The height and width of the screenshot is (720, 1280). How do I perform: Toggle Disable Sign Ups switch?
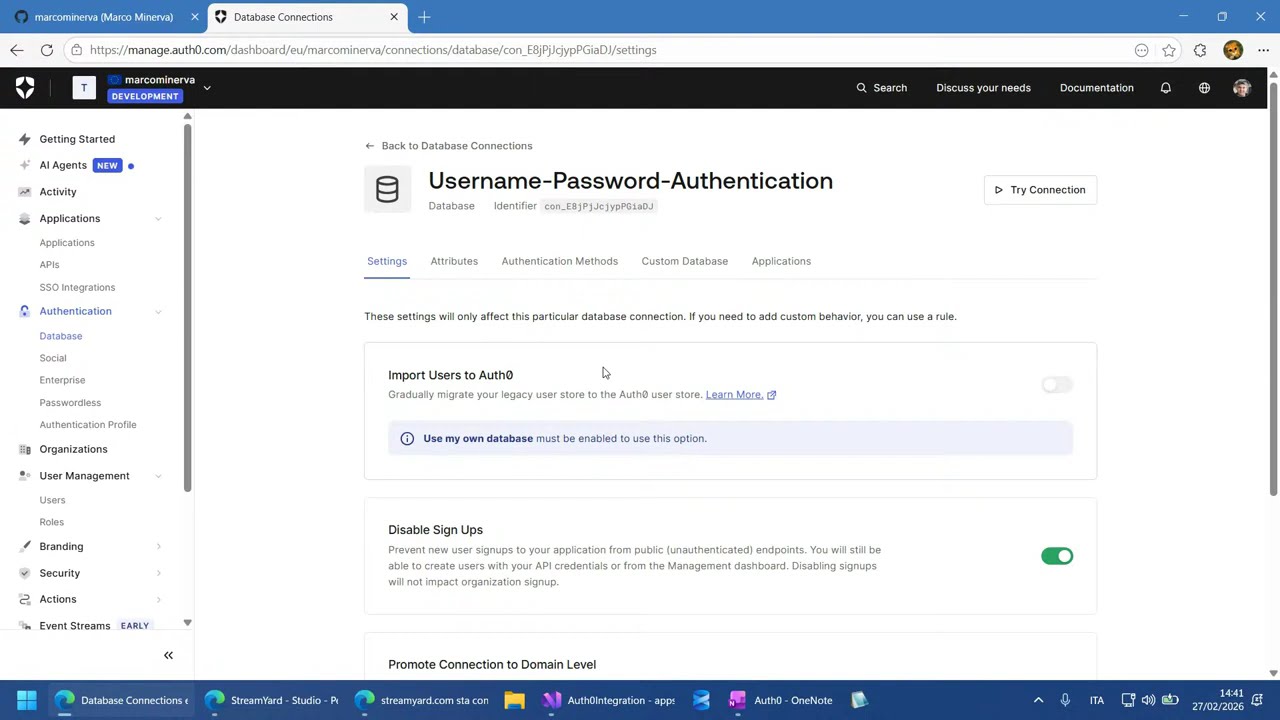coord(1057,557)
